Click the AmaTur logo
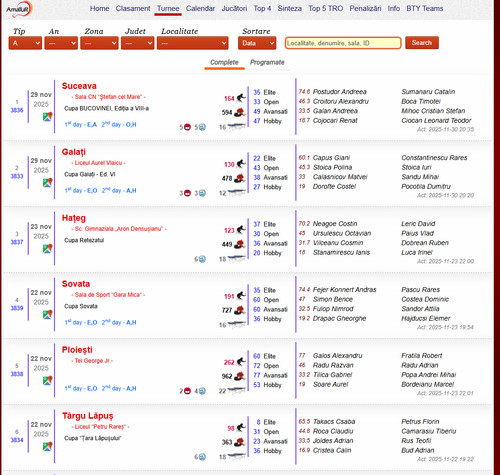 click(x=19, y=9)
